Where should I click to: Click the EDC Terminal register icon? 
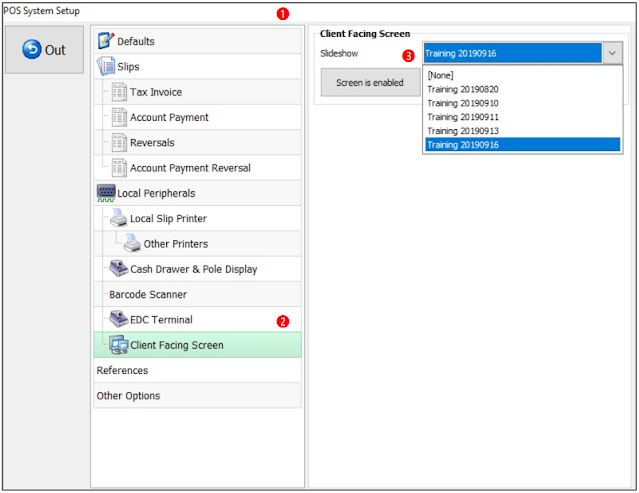tap(119, 319)
